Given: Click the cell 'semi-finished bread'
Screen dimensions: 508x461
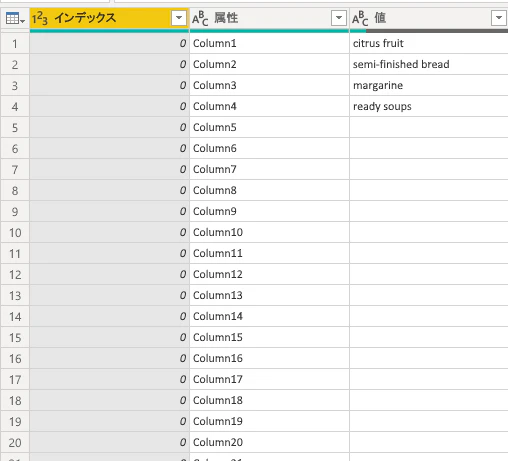Looking at the screenshot, I should (429, 64).
